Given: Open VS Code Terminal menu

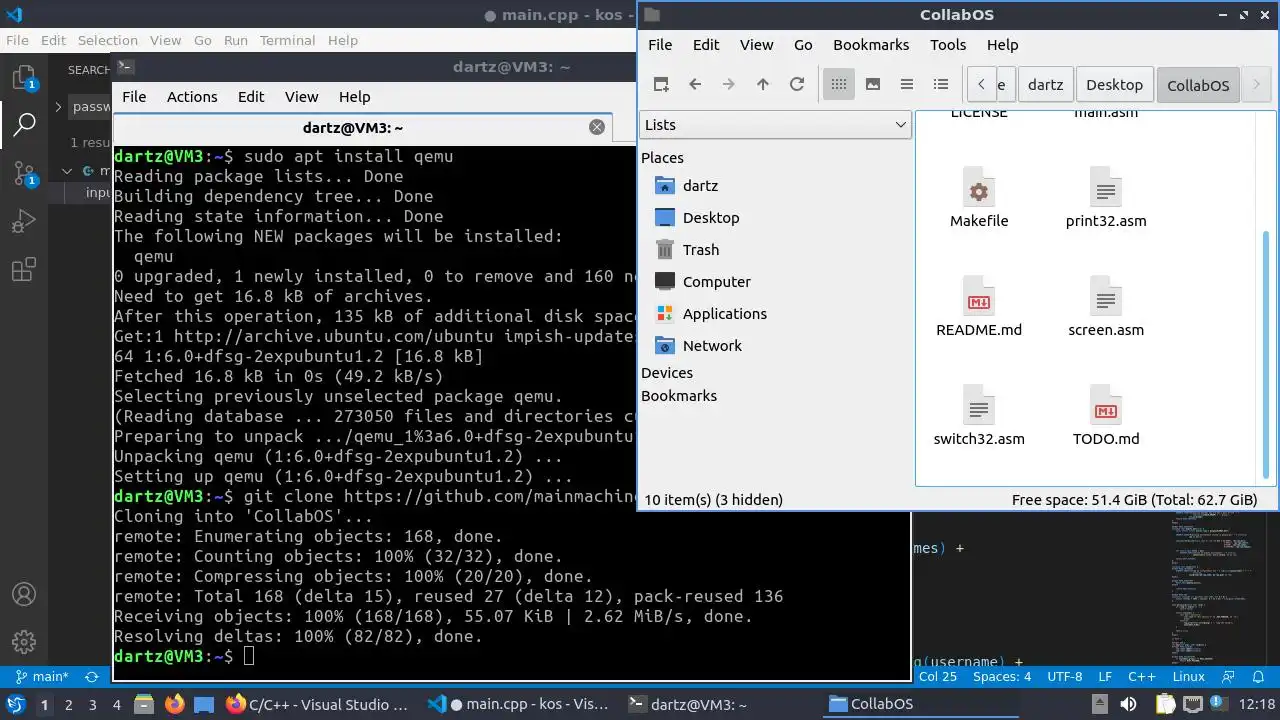Looking at the screenshot, I should pos(287,41).
